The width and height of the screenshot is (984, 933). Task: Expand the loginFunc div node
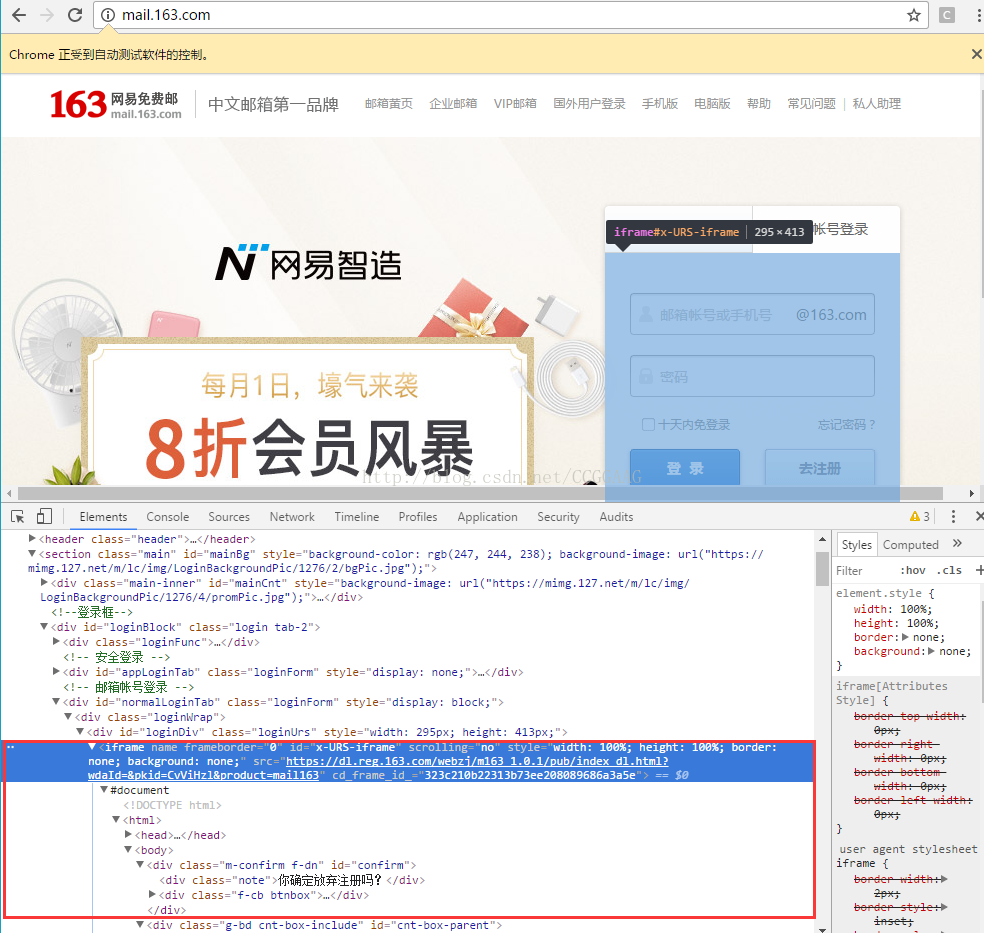pos(56,641)
